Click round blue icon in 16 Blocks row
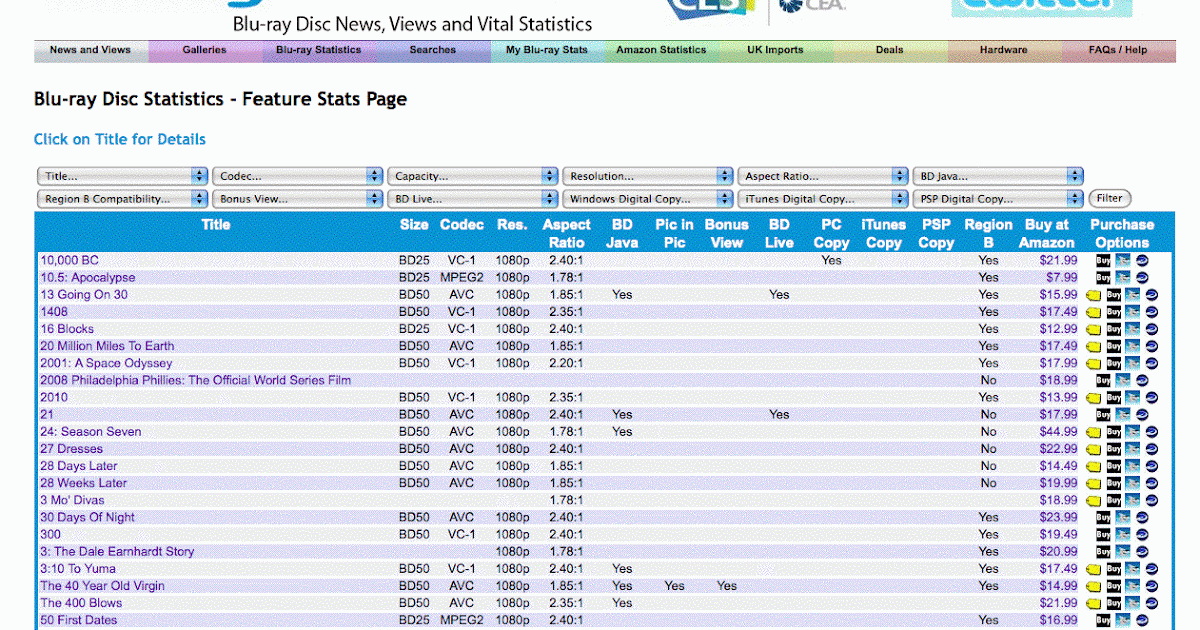This screenshot has height=630, width=1200. (x=1152, y=329)
